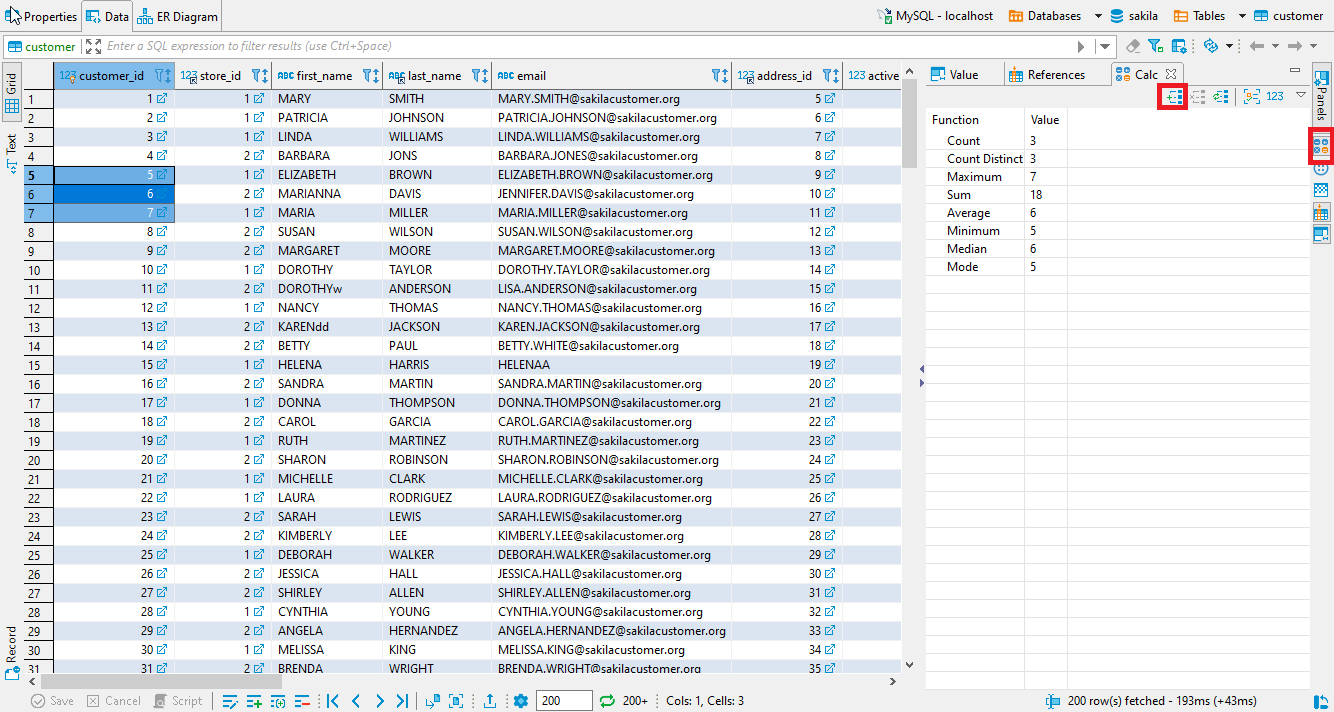Switch to the ER Diagram tab
Viewport: 1334px width, 712px height.
tap(177, 15)
